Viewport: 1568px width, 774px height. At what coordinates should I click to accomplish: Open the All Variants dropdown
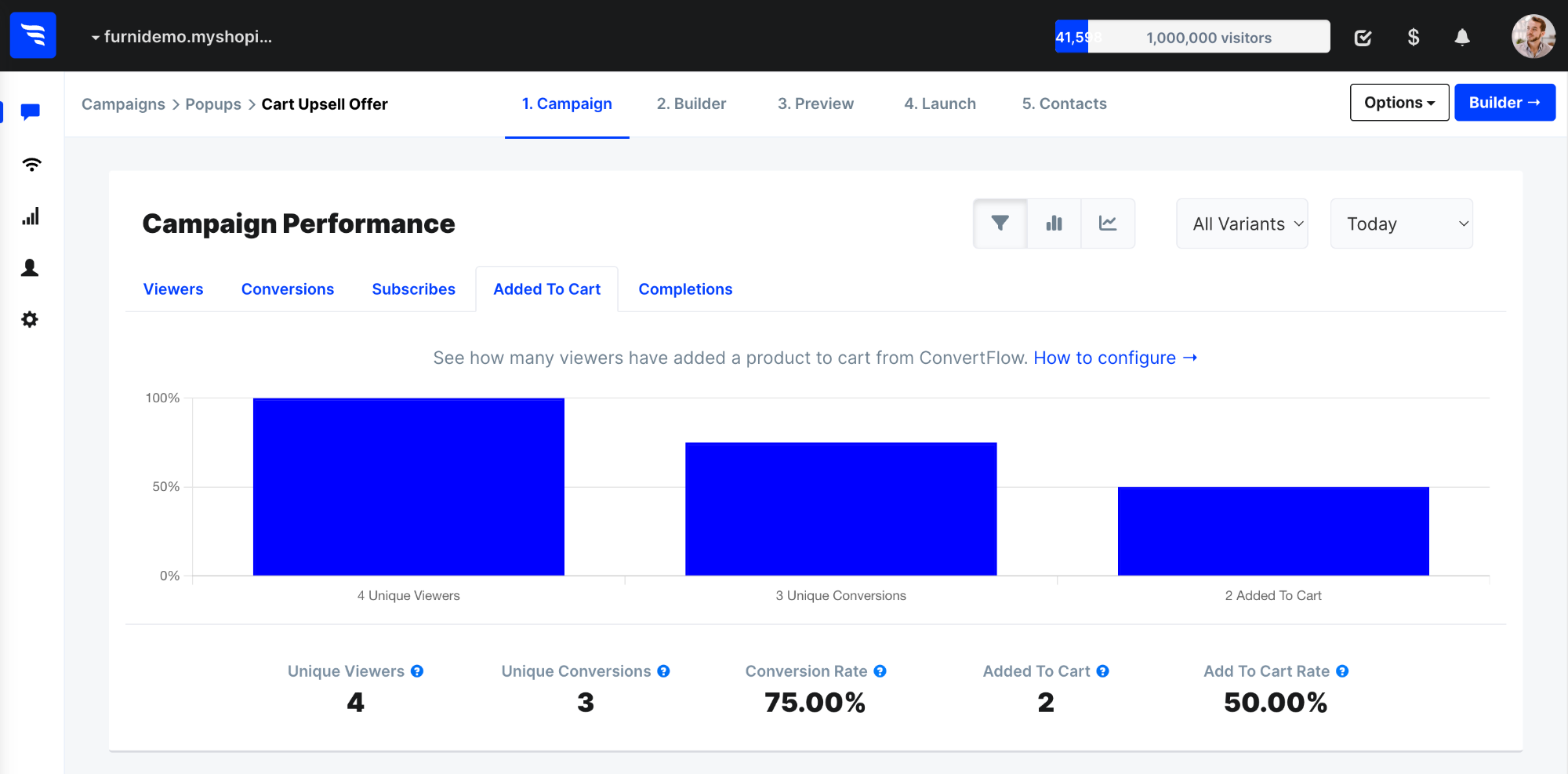(x=1242, y=223)
